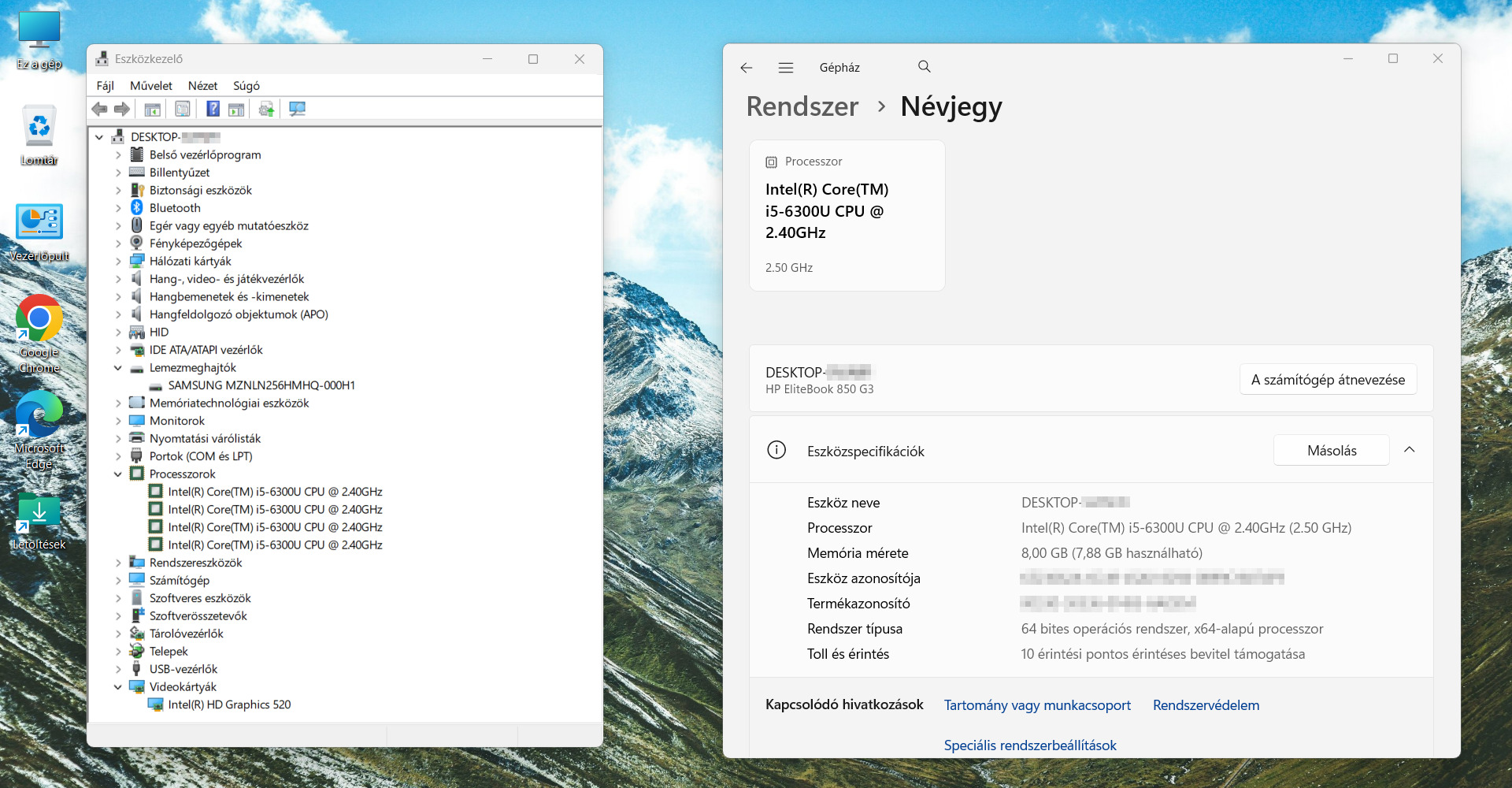Collapse the Eszközspecifikációk section chevron
Viewport: 1512px width, 788px height.
coord(1410,450)
